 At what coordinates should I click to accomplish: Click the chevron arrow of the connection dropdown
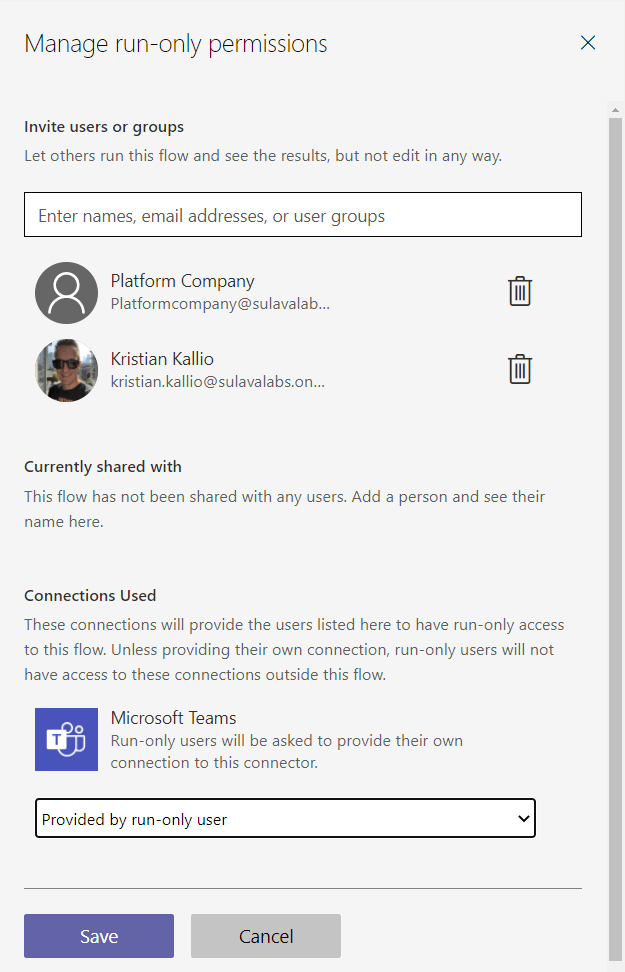pos(521,818)
